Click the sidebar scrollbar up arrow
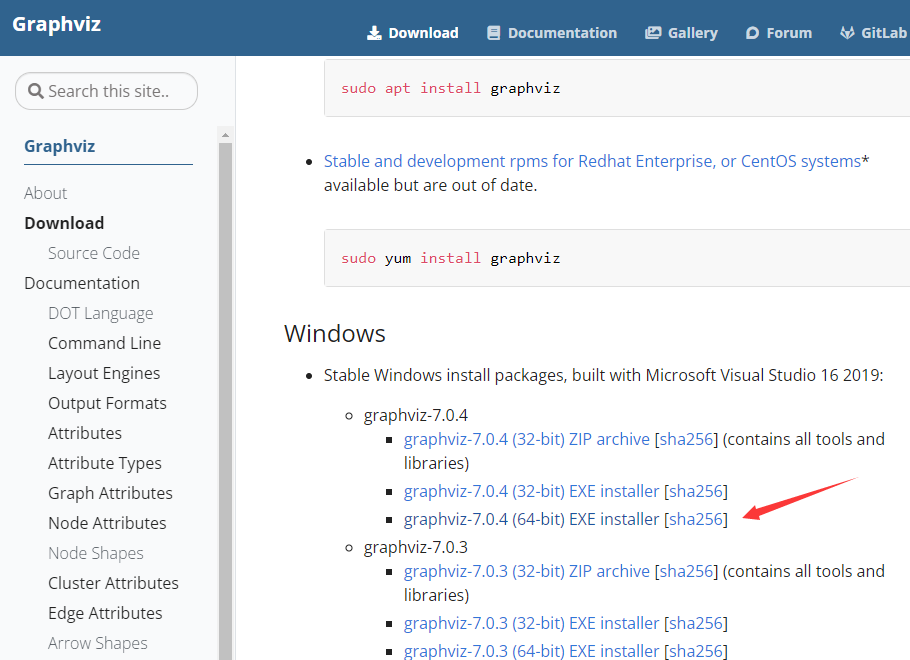Screen dimensions: 910x660 tap(225, 135)
